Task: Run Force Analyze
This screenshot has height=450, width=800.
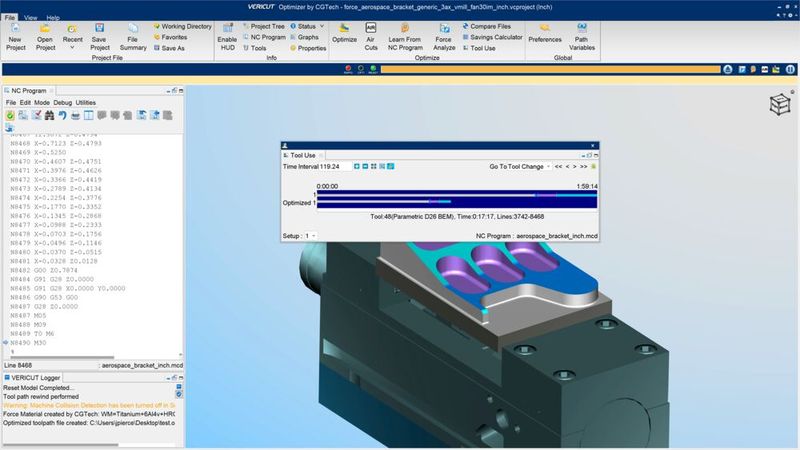Action: click(x=444, y=37)
